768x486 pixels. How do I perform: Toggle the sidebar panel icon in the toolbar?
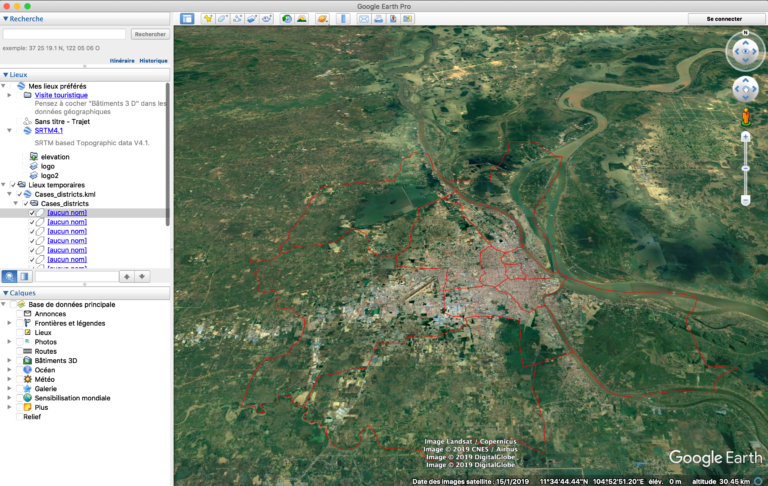click(x=187, y=19)
